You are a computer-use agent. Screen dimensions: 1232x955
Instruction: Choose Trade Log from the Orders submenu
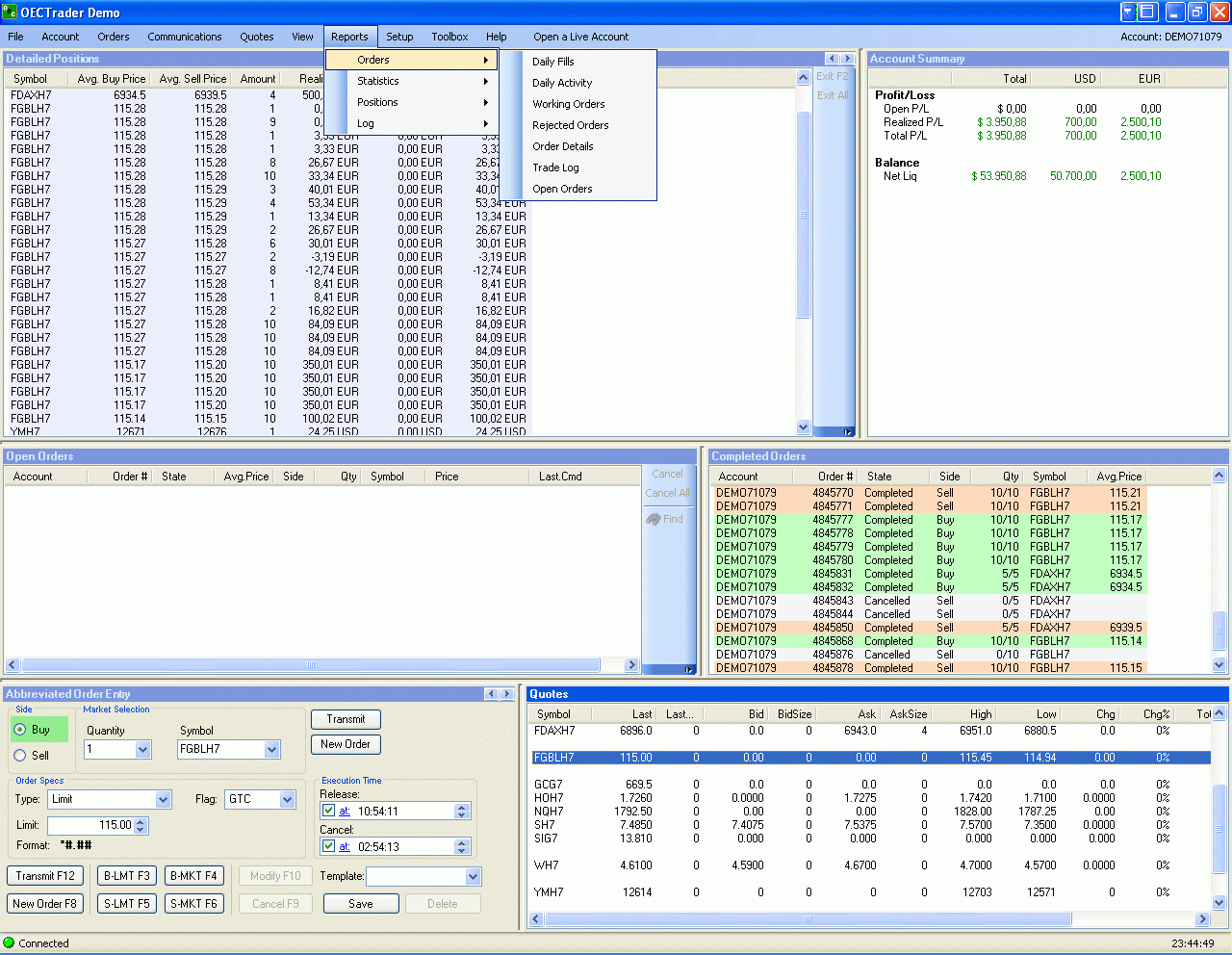click(555, 168)
